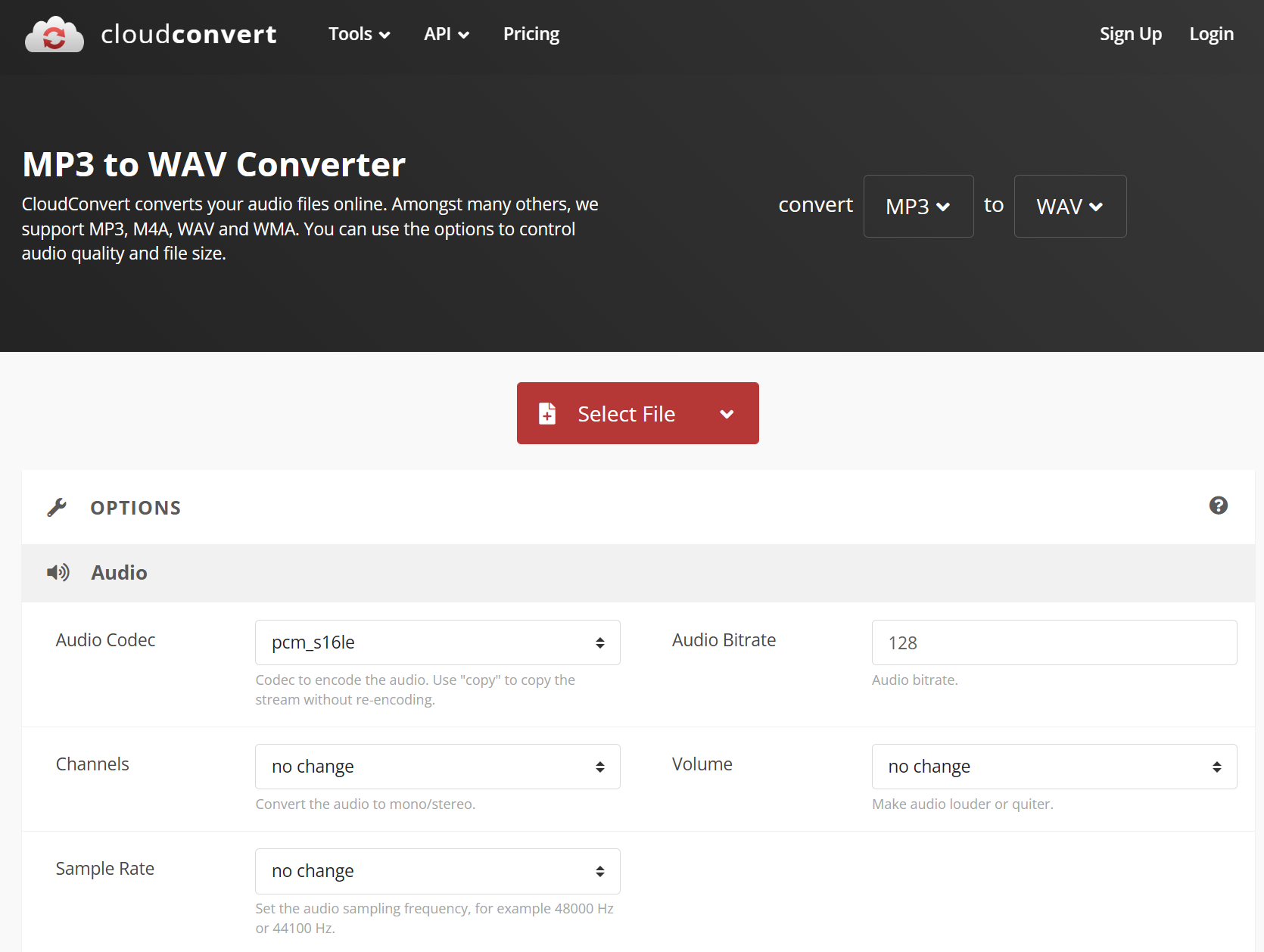Image resolution: width=1264 pixels, height=952 pixels.
Task: Expand the Channels dropdown
Action: tap(437, 767)
